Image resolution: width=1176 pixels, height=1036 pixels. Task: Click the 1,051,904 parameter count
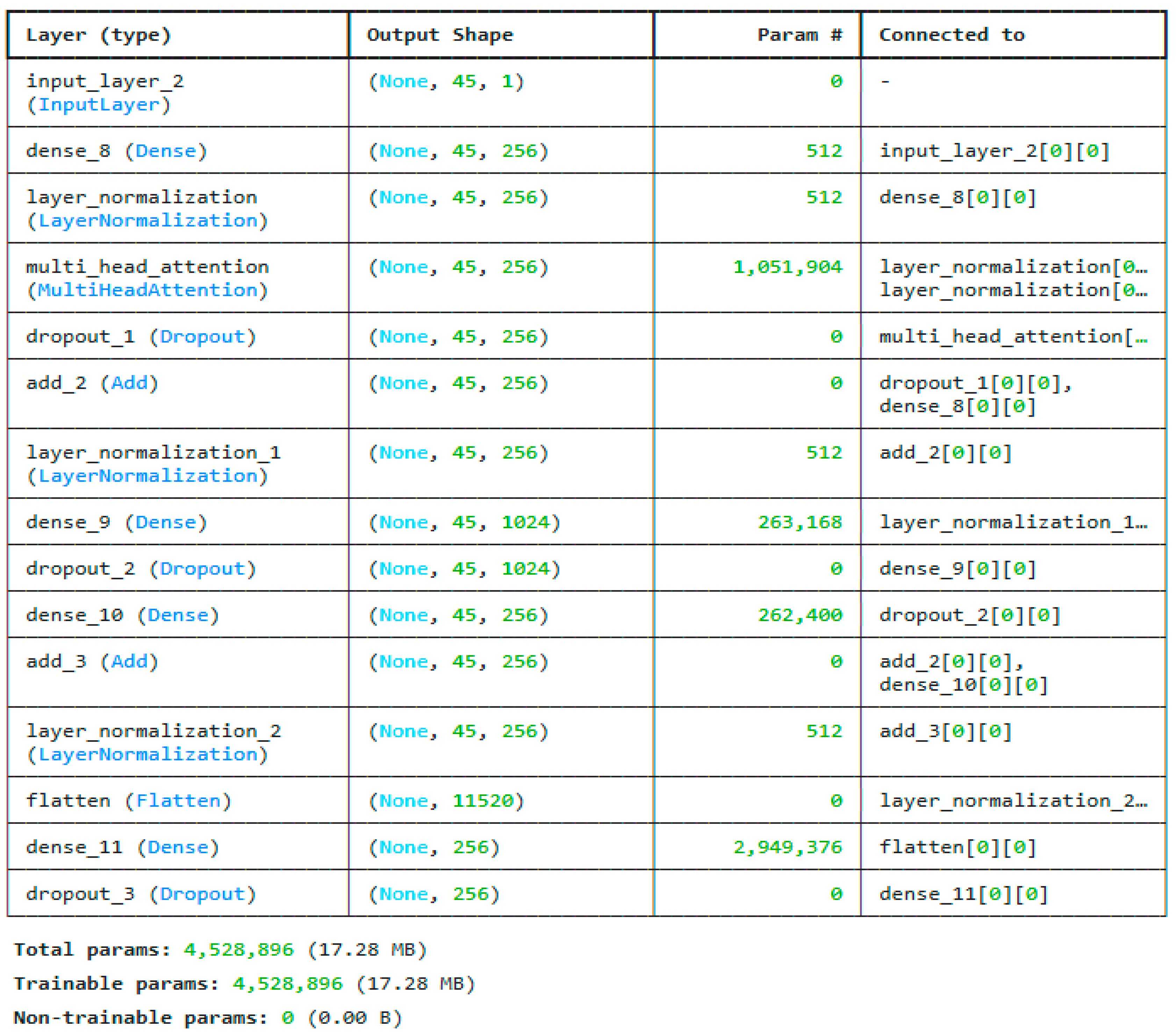click(x=787, y=267)
